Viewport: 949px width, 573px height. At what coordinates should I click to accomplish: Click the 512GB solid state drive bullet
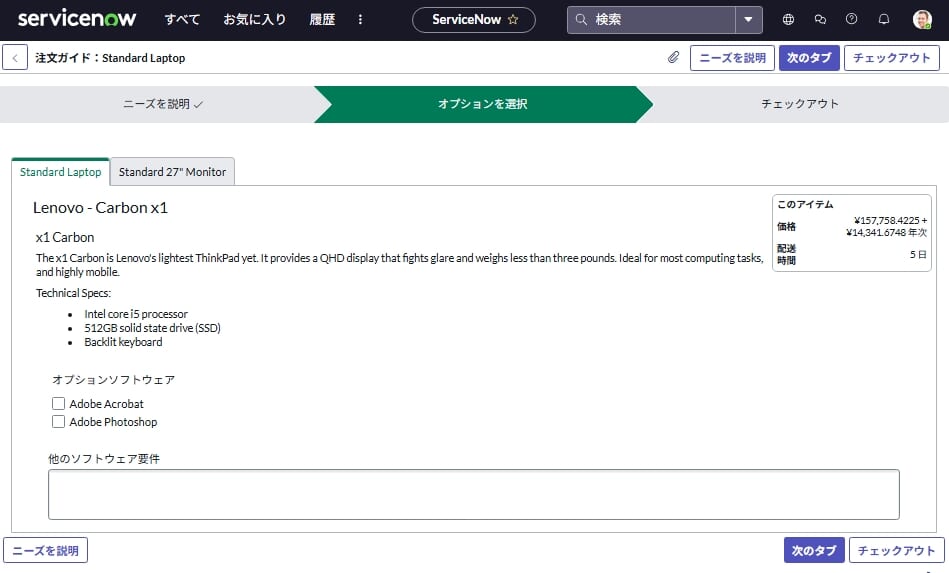pyautogui.click(x=153, y=328)
